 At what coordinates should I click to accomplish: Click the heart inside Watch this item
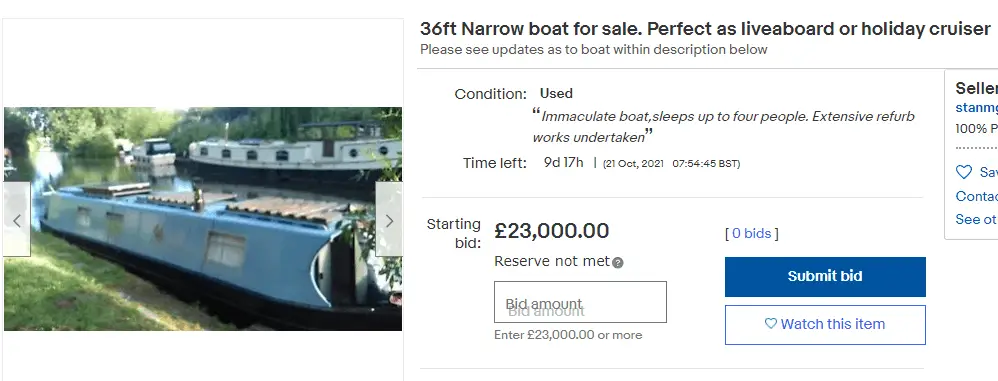click(x=770, y=324)
